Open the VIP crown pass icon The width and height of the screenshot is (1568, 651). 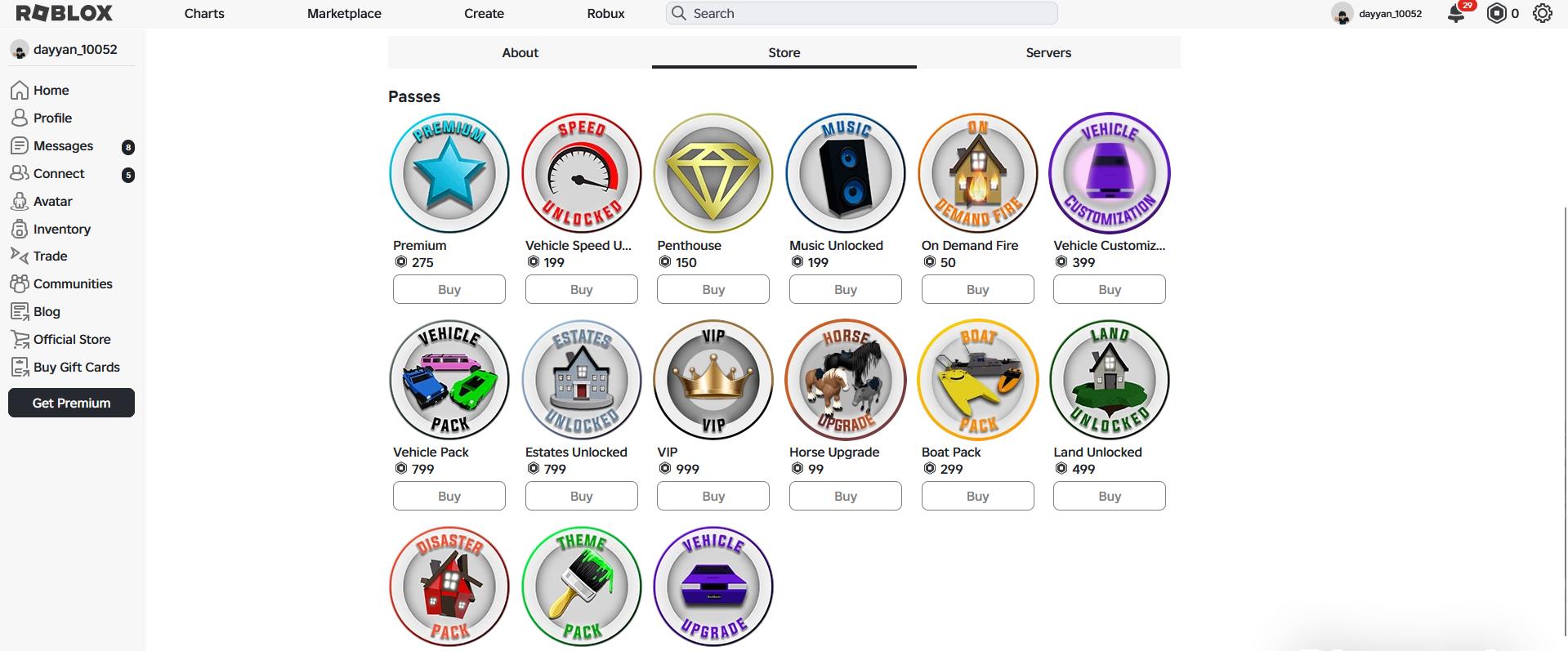pyautogui.click(x=713, y=380)
